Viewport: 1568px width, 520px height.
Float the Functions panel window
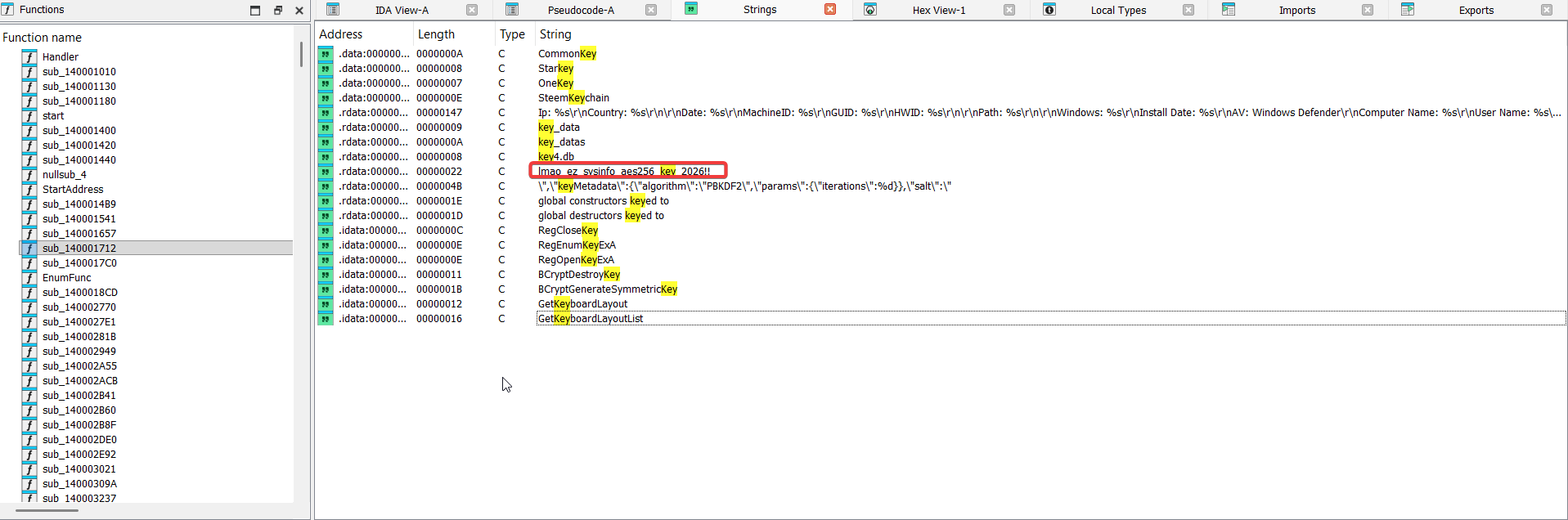[x=277, y=10]
